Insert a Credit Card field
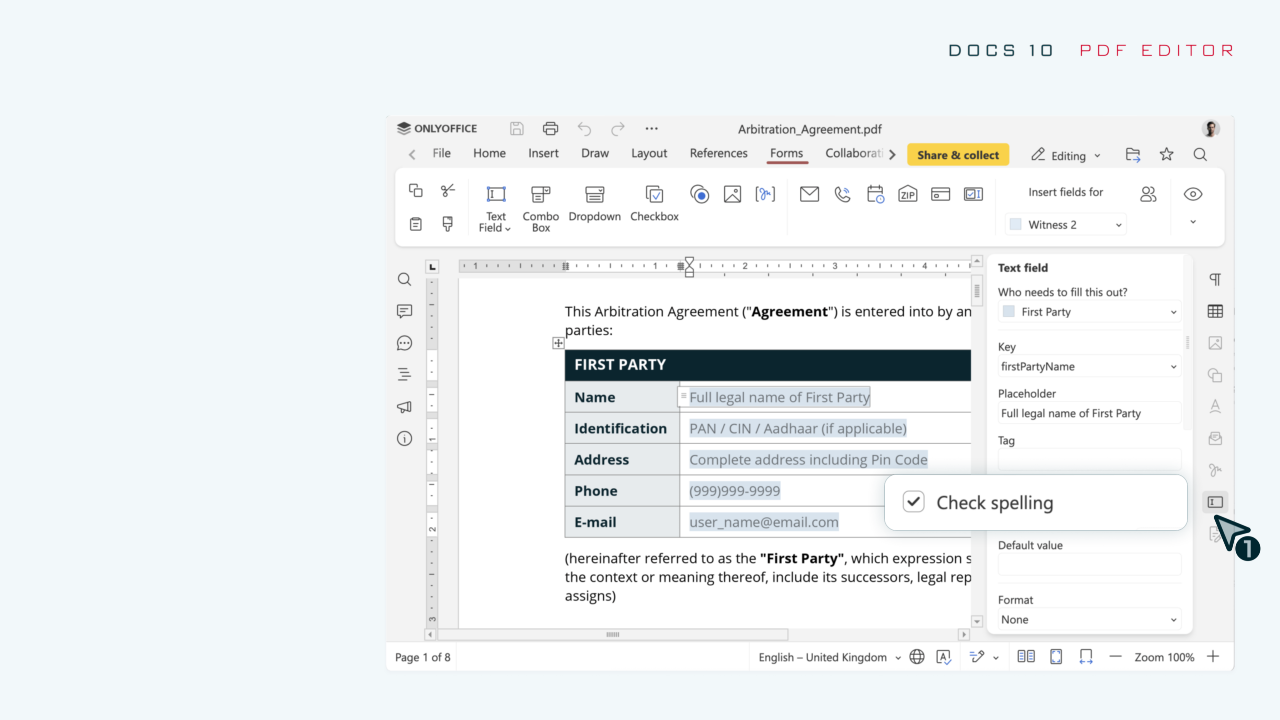This screenshot has height=720, width=1280. tap(940, 194)
